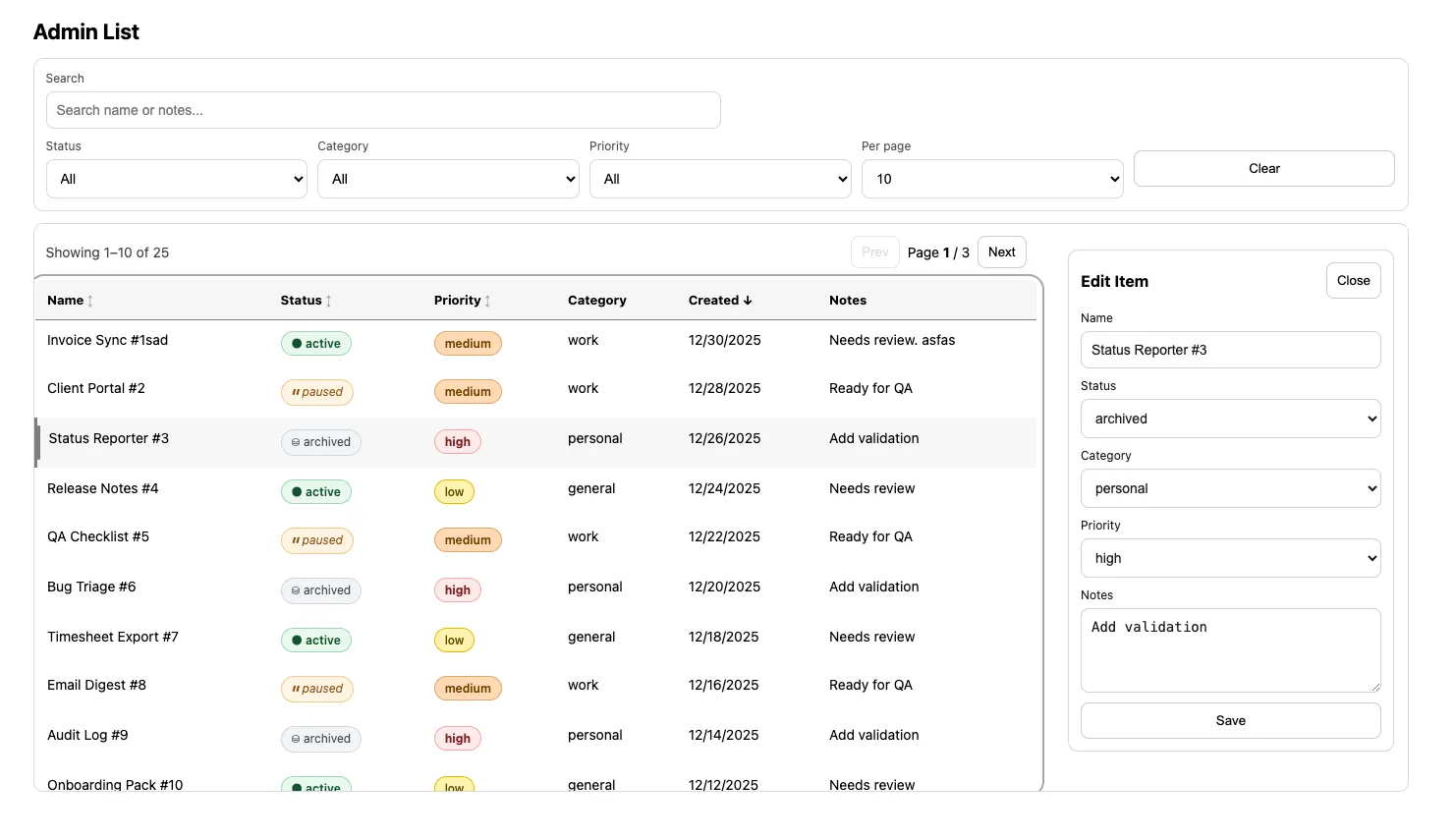1455x840 pixels.
Task: Open Priority dropdown in Edit Item panel
Action: click(1231, 558)
